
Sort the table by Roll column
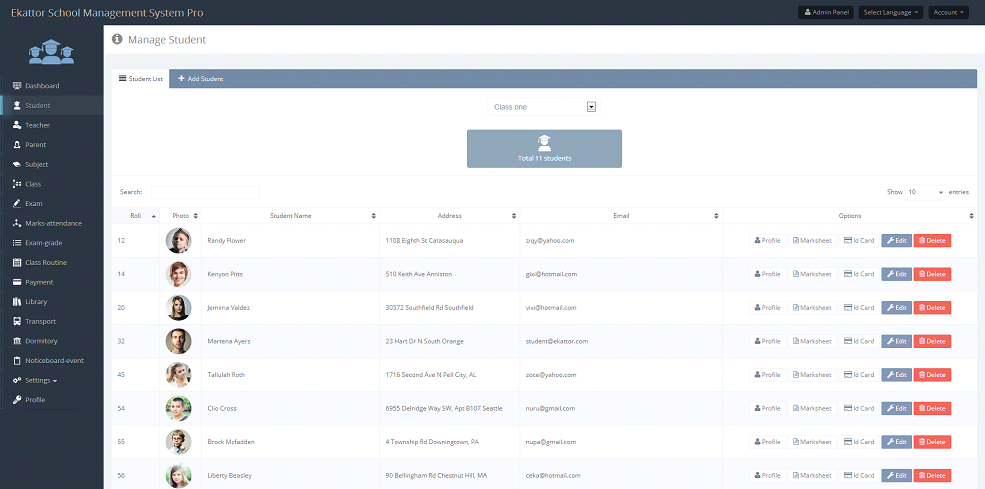(x=136, y=215)
